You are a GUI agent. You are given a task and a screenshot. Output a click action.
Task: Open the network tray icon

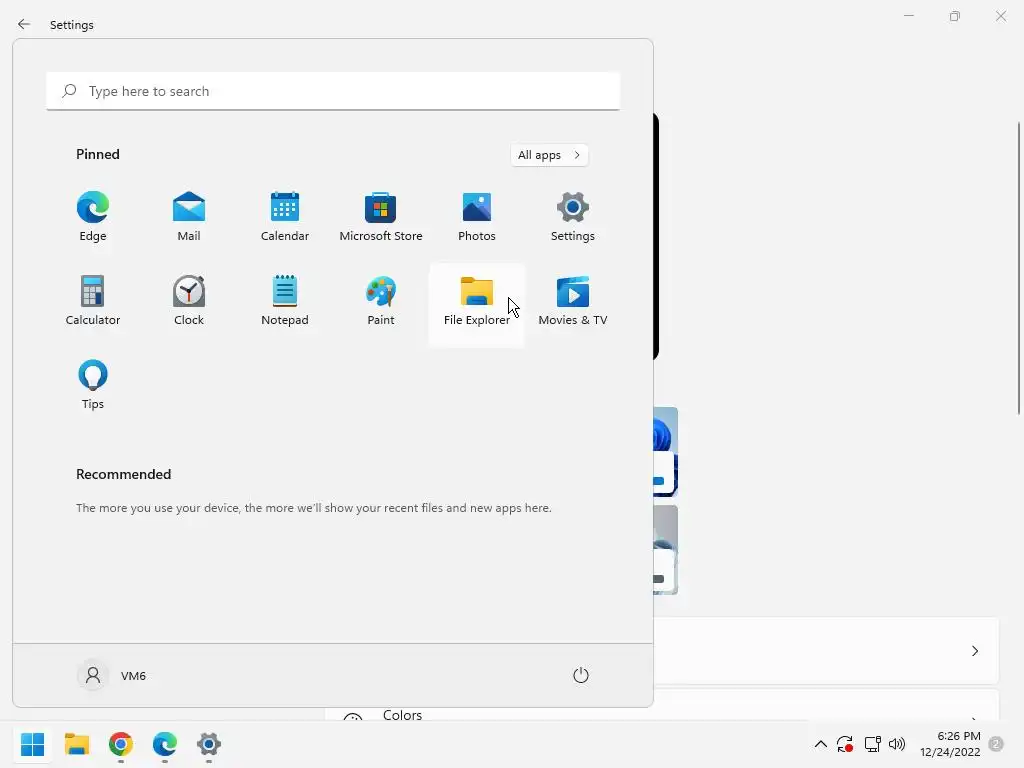[872, 744]
